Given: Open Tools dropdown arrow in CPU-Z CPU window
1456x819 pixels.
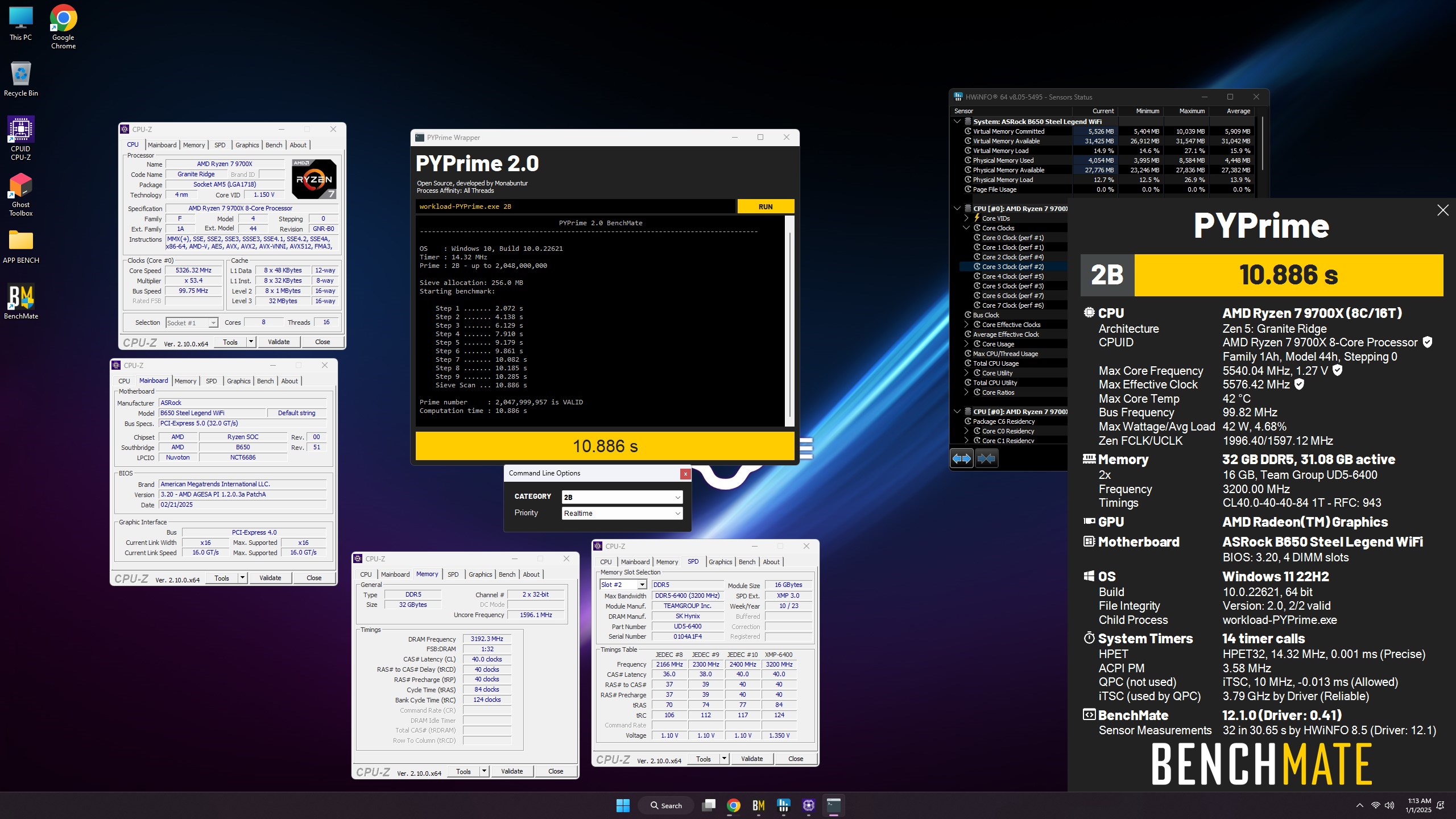Looking at the screenshot, I should click(251, 342).
